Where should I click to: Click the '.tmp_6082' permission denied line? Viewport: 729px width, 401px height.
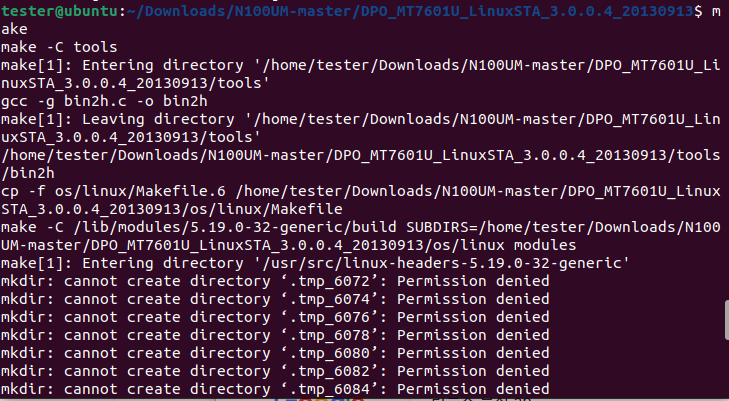tap(275, 371)
